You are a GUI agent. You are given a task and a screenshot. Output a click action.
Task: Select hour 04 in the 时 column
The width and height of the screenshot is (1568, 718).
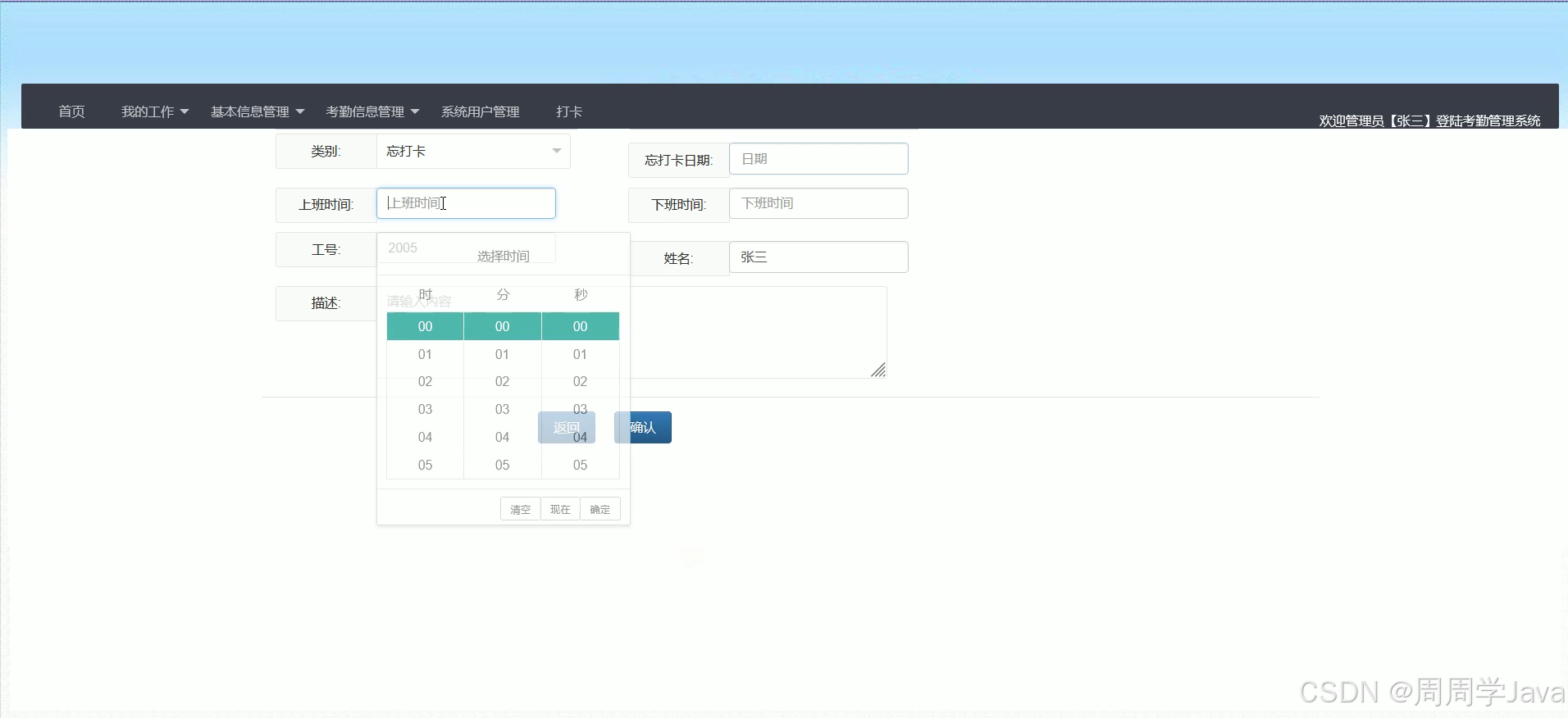coord(425,437)
